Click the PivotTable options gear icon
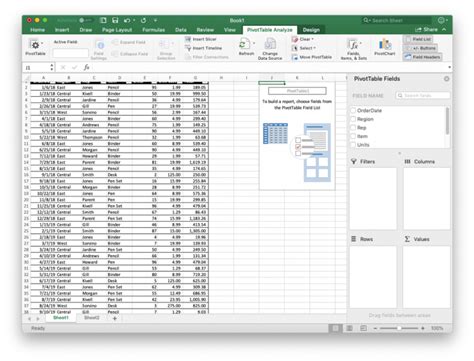Viewport: 474px width, 361px height. pyautogui.click(x=34, y=44)
